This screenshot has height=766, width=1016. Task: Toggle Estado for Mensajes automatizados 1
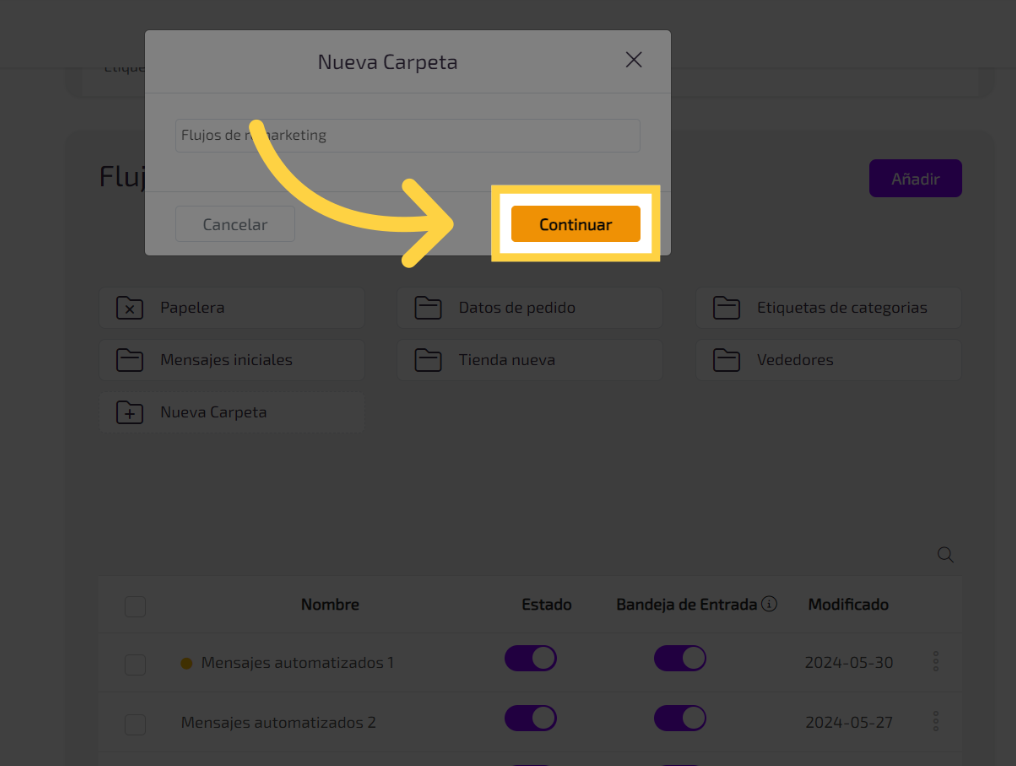click(x=530, y=658)
